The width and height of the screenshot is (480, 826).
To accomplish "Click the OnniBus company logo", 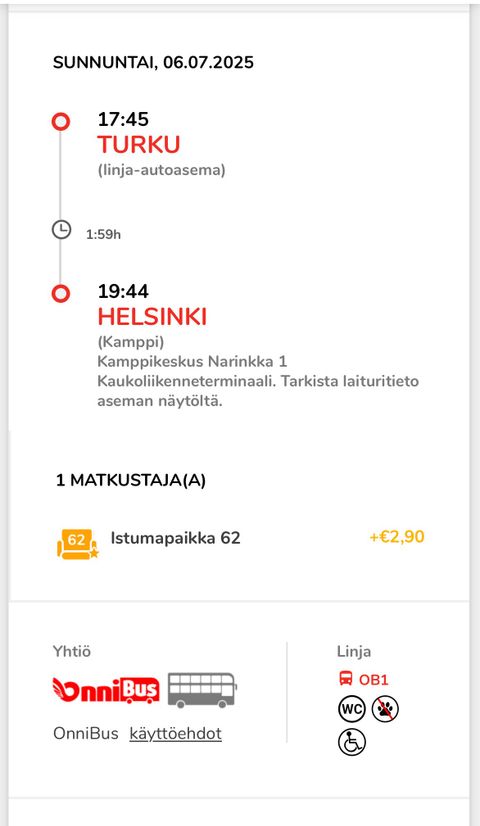I will pyautogui.click(x=106, y=691).
